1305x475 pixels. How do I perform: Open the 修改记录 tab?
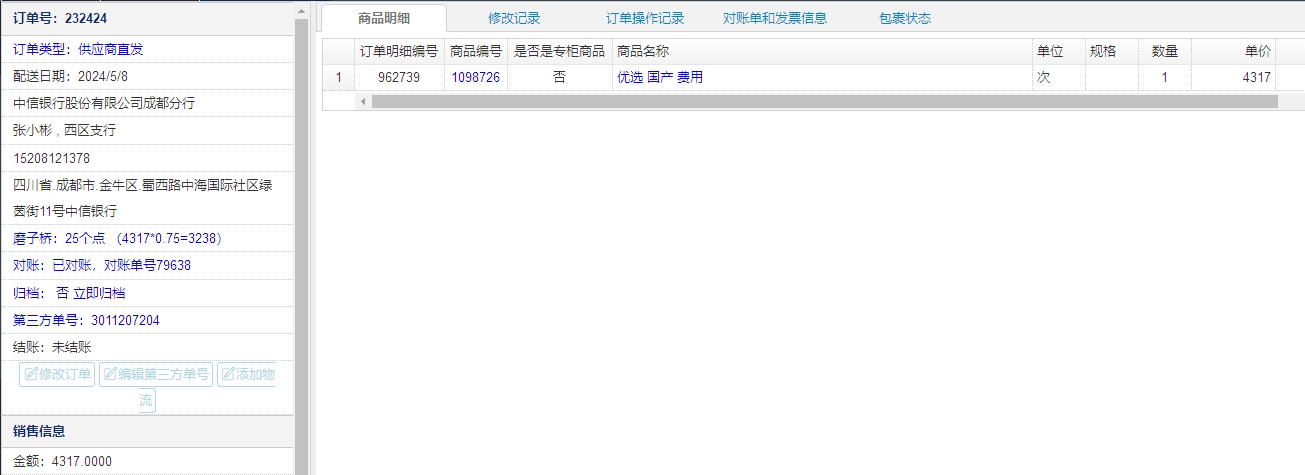coord(514,18)
